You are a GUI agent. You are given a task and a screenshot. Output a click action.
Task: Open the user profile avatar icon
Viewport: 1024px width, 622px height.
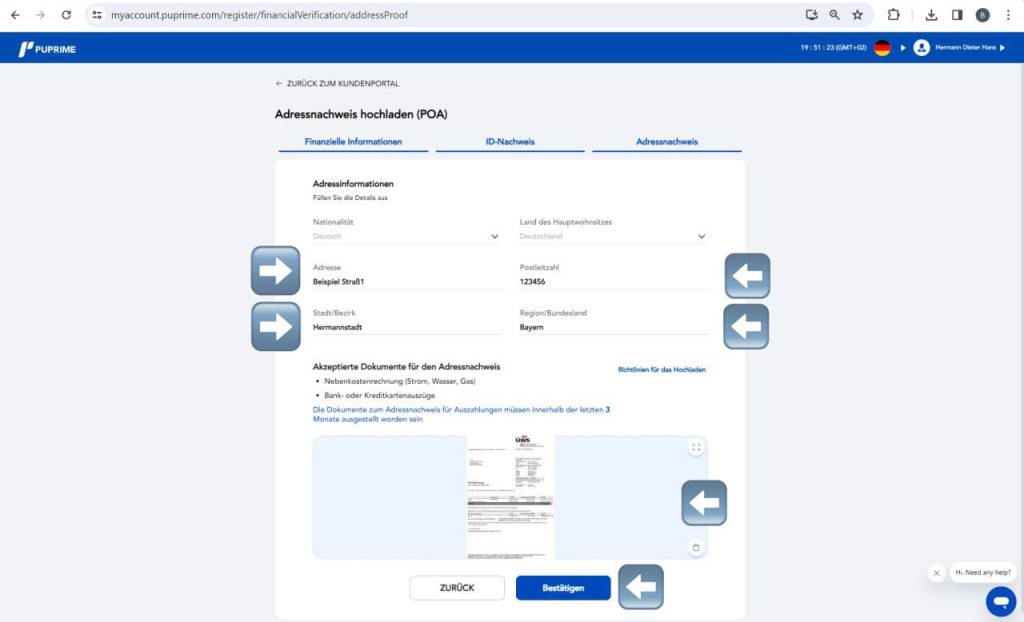pyautogui.click(x=921, y=48)
